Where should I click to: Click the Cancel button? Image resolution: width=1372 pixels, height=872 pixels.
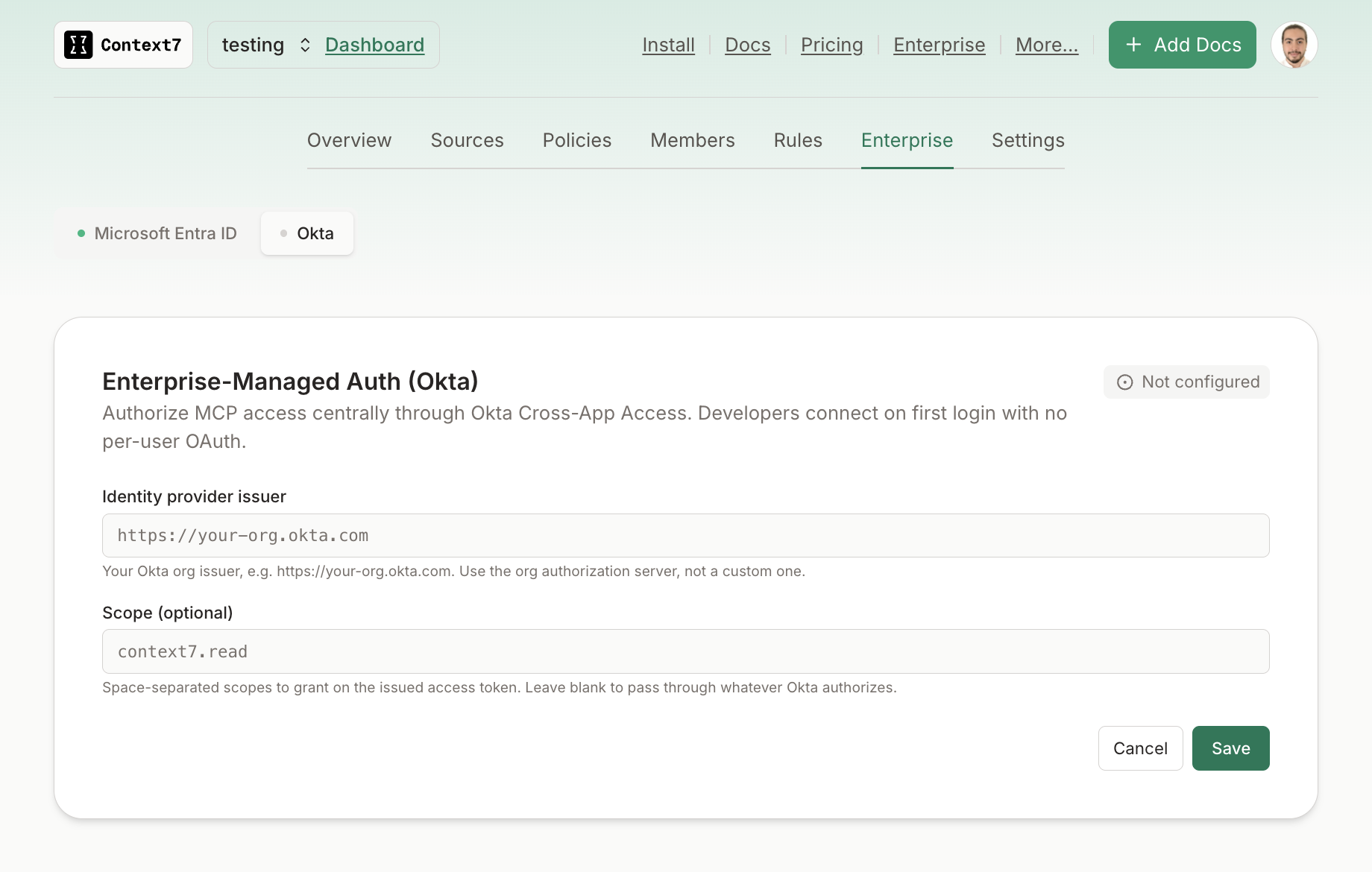(1140, 748)
